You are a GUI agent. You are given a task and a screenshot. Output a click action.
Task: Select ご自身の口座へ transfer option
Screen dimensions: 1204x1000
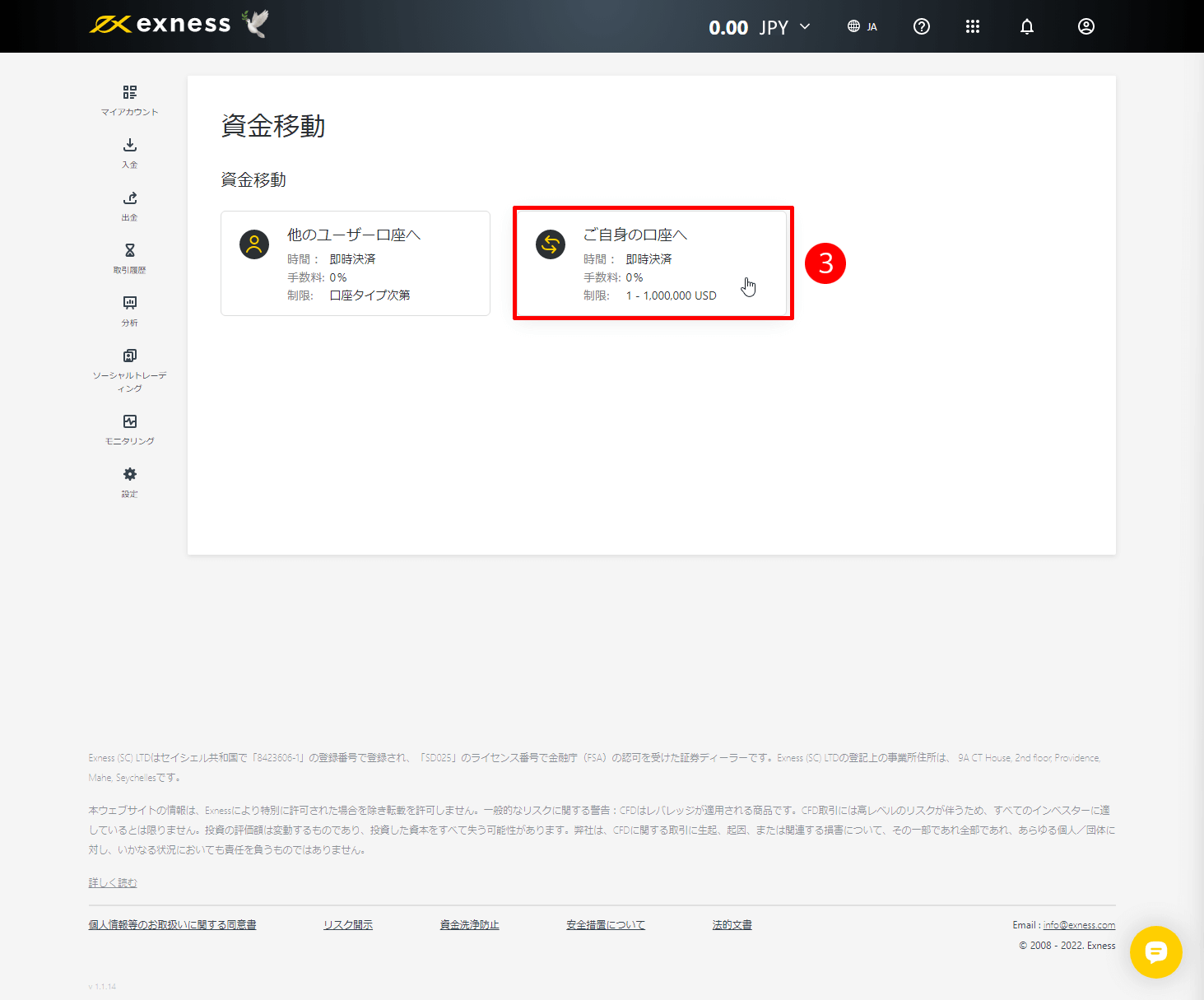[653, 263]
